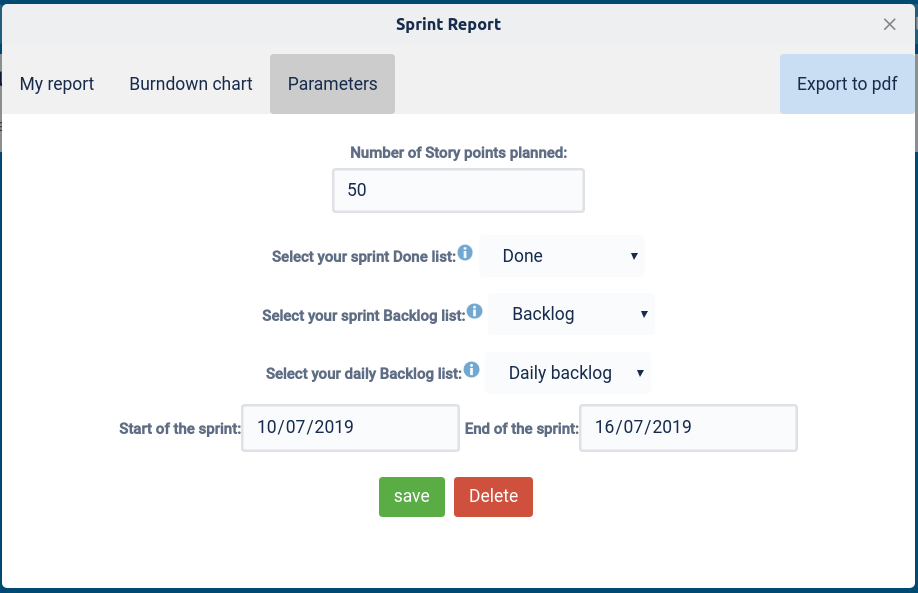Click the End of the sprint date field
The width and height of the screenshot is (918, 593).
pyautogui.click(x=688, y=427)
